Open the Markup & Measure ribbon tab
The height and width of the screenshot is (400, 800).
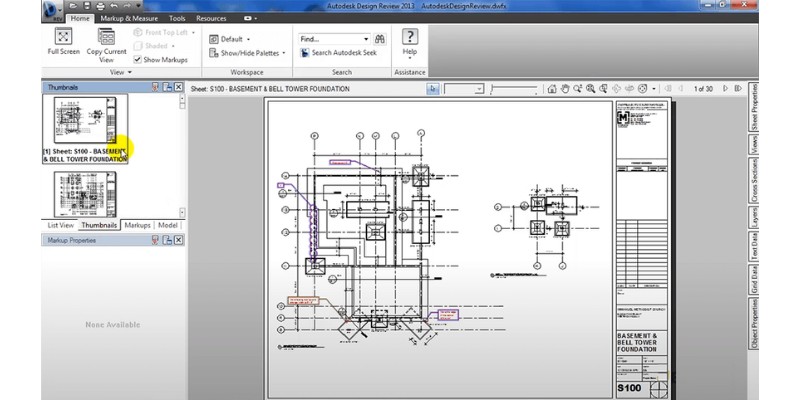tap(129, 18)
